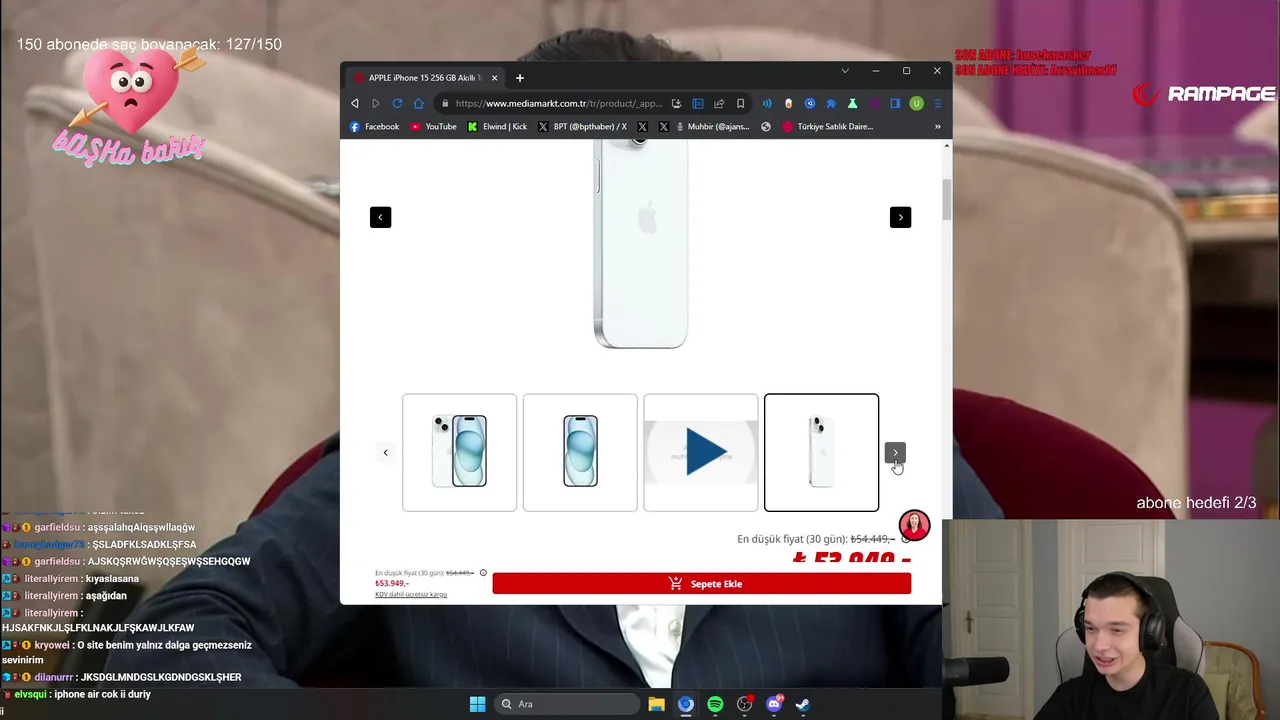This screenshot has width=1280, height=720.
Task: Open Discord from the taskbar
Action: [x=774, y=704]
